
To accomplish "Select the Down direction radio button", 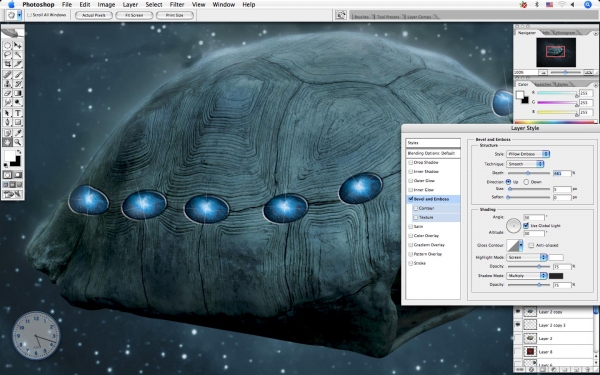I will (526, 182).
